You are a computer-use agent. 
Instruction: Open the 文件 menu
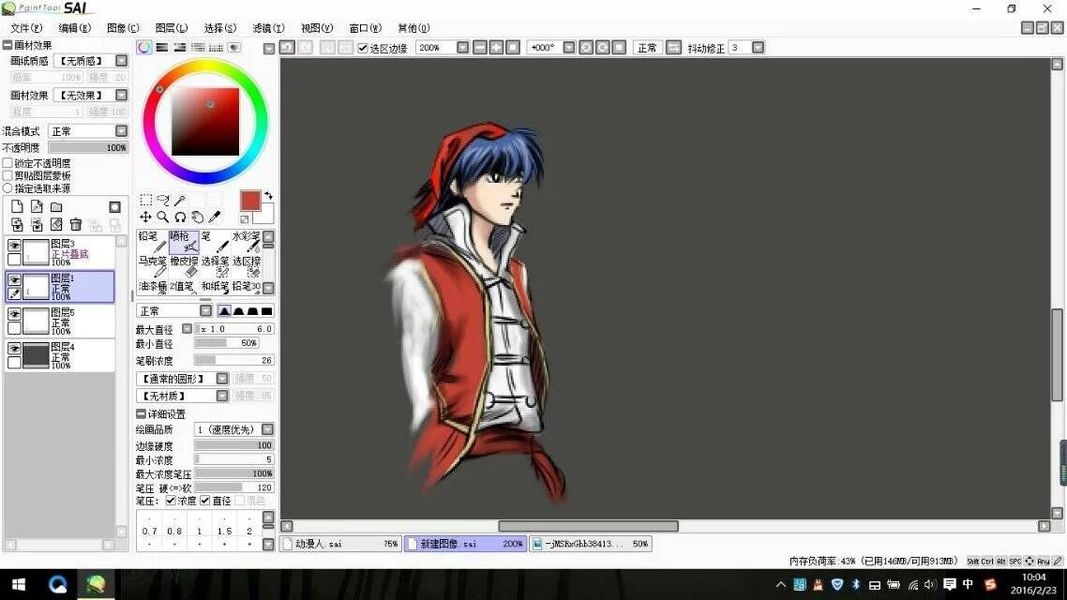pyautogui.click(x=27, y=28)
